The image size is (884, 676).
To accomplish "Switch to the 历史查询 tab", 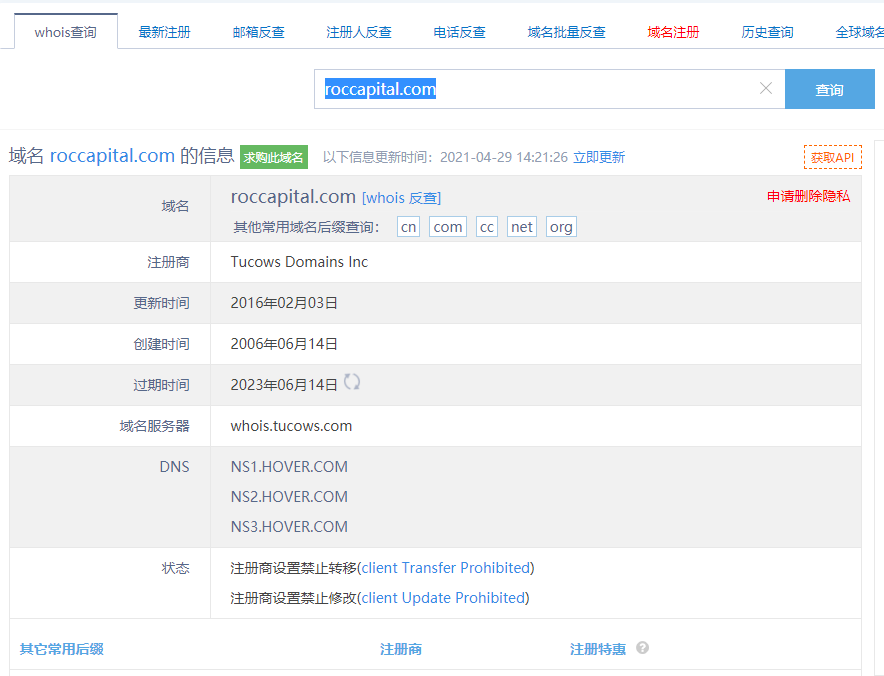I will pos(767,32).
